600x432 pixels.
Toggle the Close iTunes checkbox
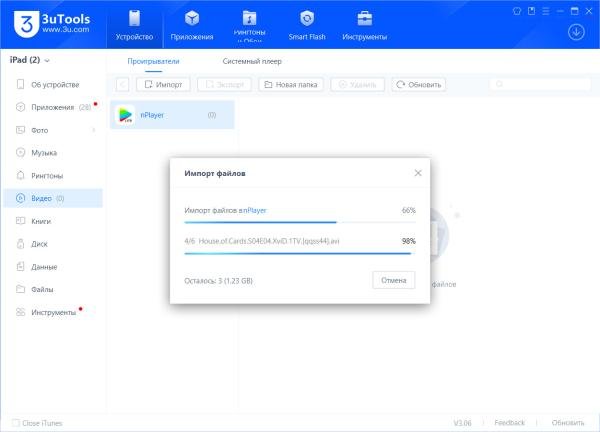(x=16, y=423)
